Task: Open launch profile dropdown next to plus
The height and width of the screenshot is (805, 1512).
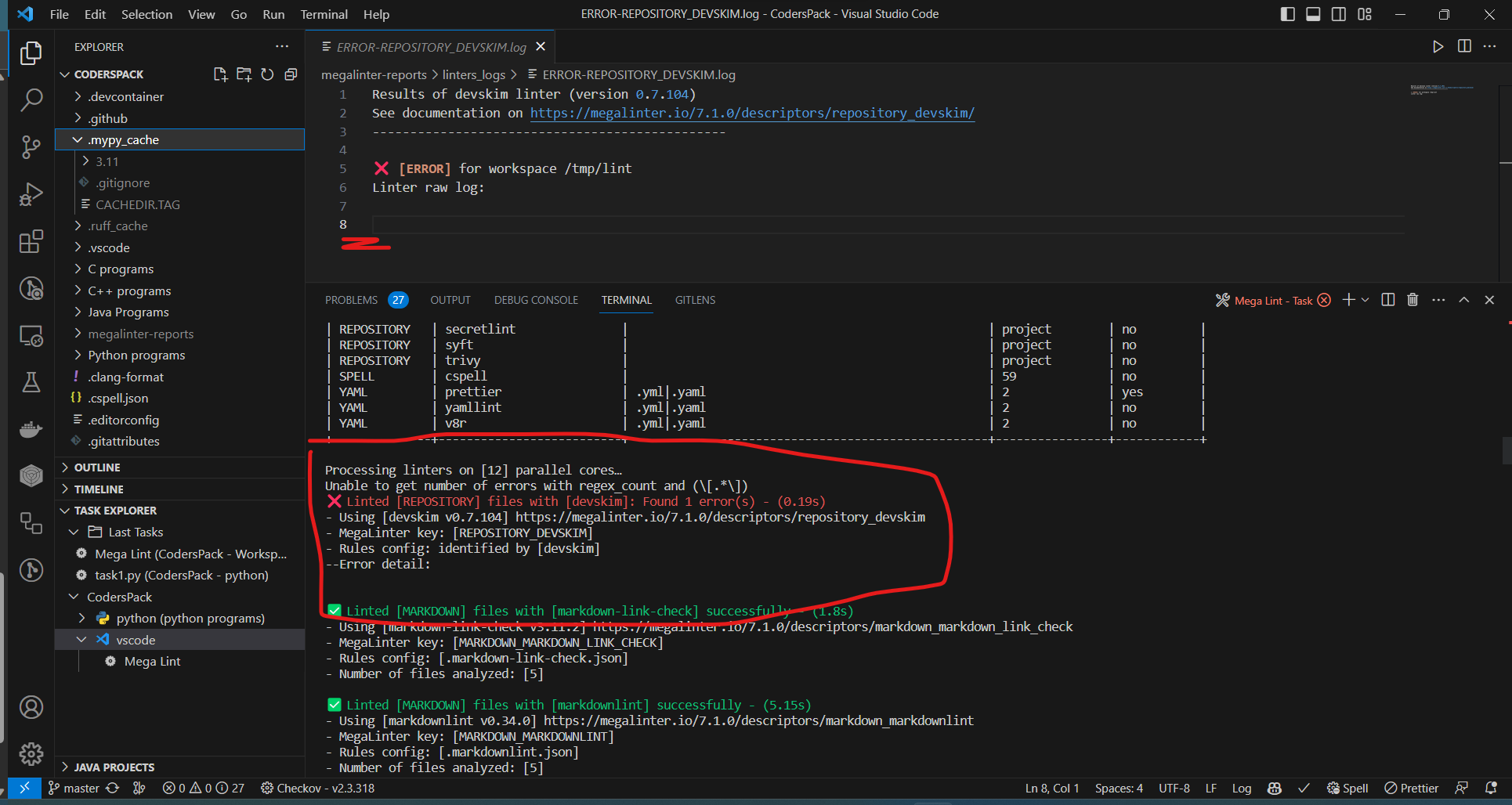Action: 1366,300
